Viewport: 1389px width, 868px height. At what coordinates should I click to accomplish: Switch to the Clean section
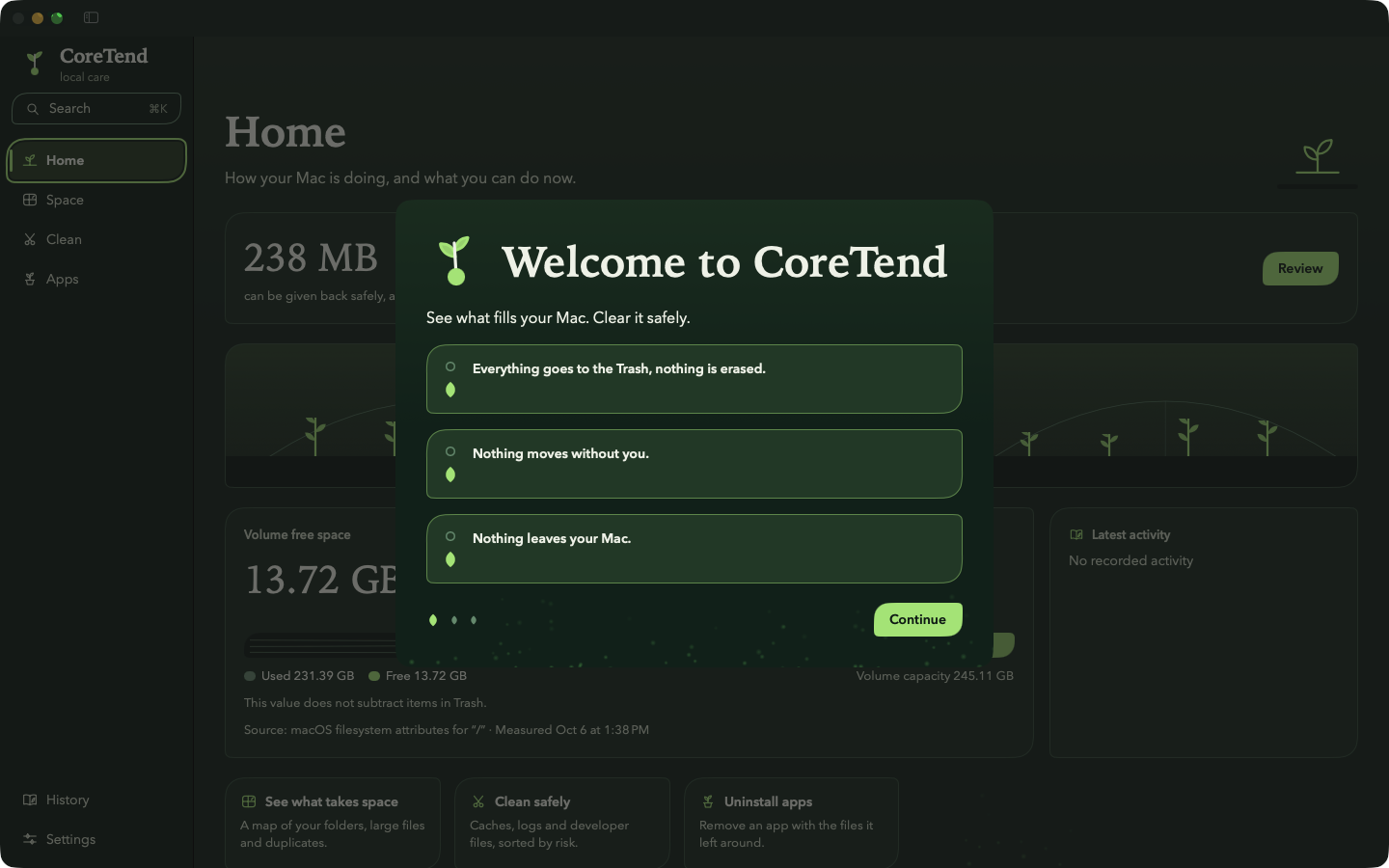(x=96, y=239)
